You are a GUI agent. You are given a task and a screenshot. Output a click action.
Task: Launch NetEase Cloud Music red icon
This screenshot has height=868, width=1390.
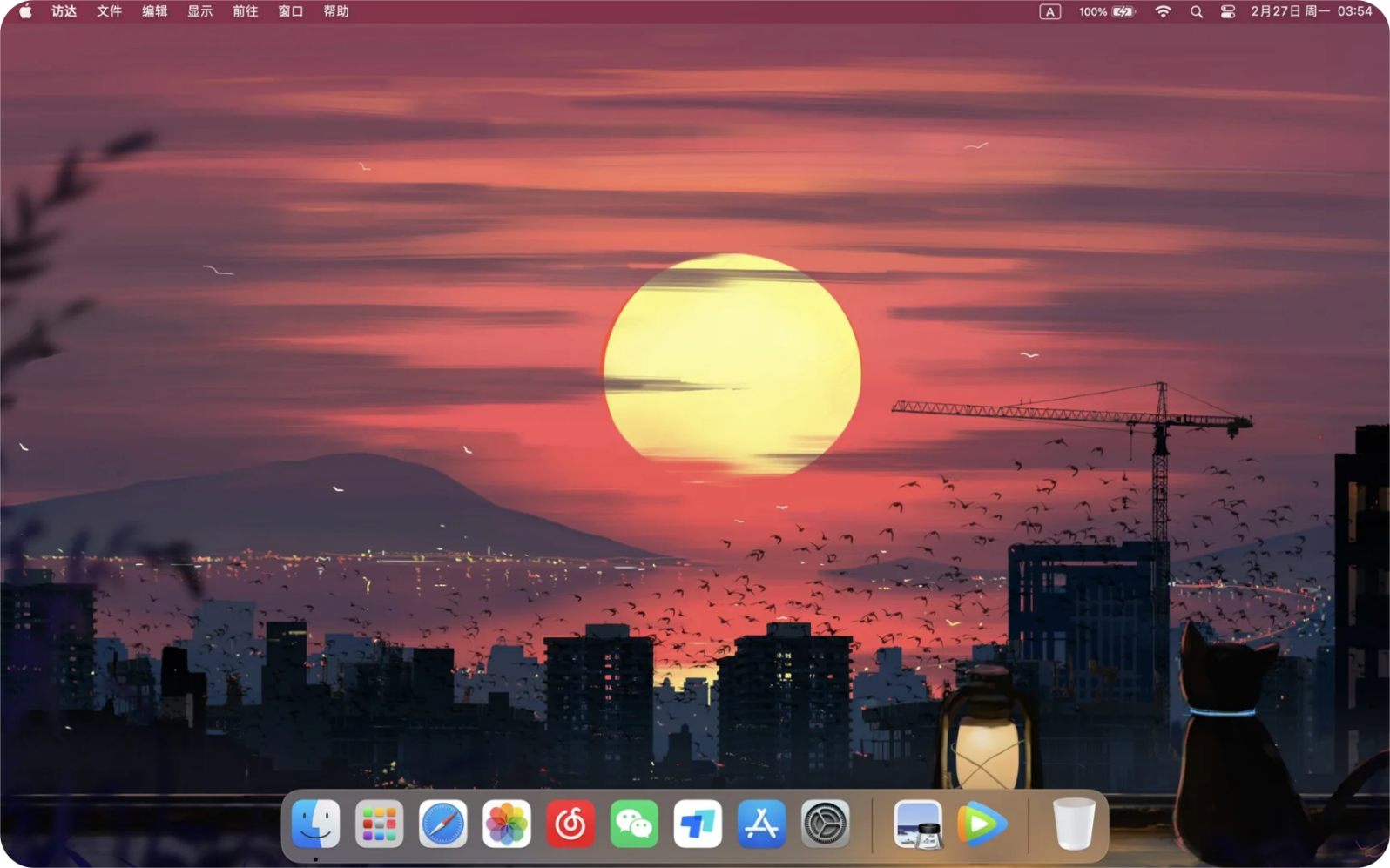coord(570,824)
